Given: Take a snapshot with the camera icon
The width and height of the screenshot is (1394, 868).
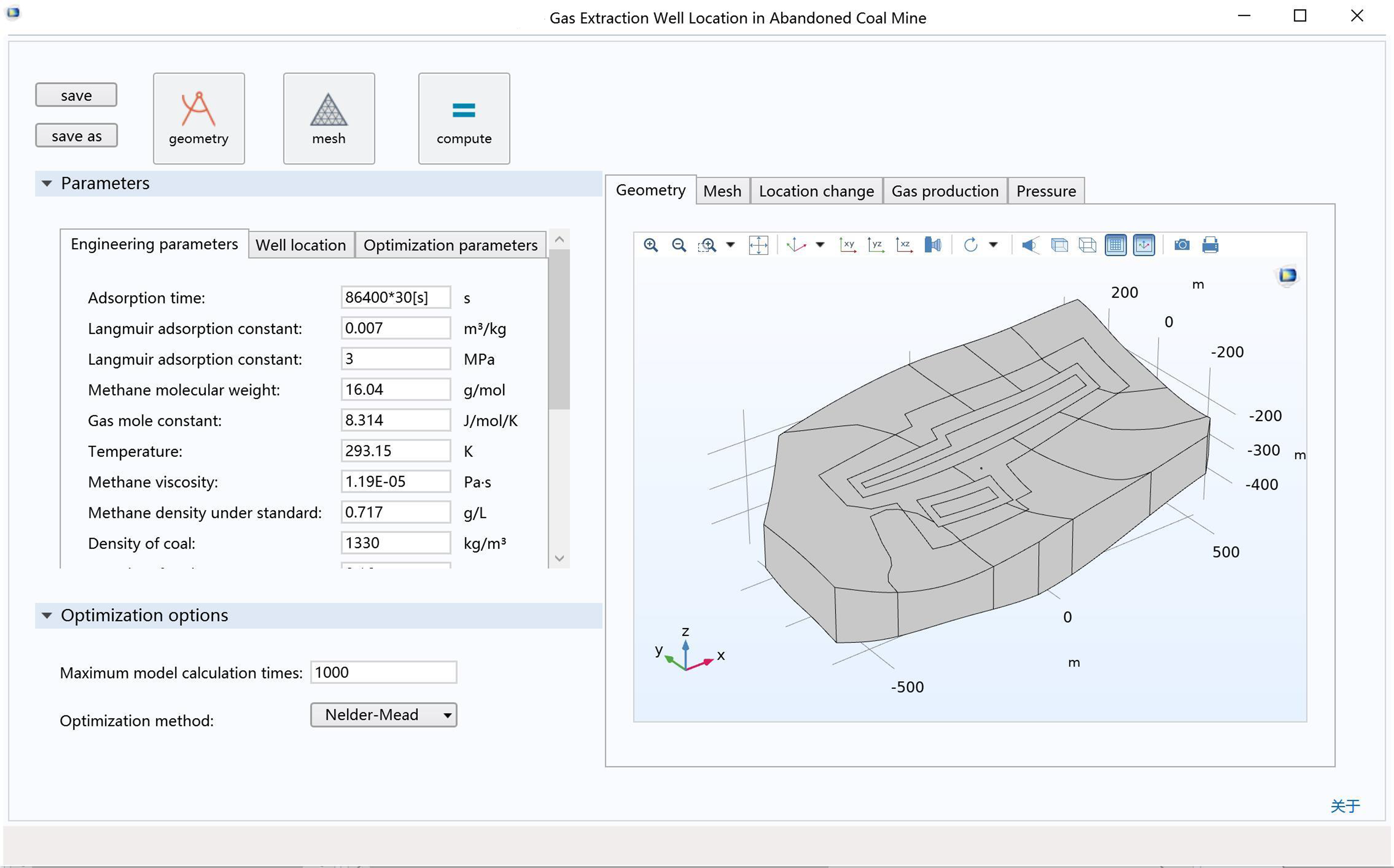Looking at the screenshot, I should coord(1182,245).
